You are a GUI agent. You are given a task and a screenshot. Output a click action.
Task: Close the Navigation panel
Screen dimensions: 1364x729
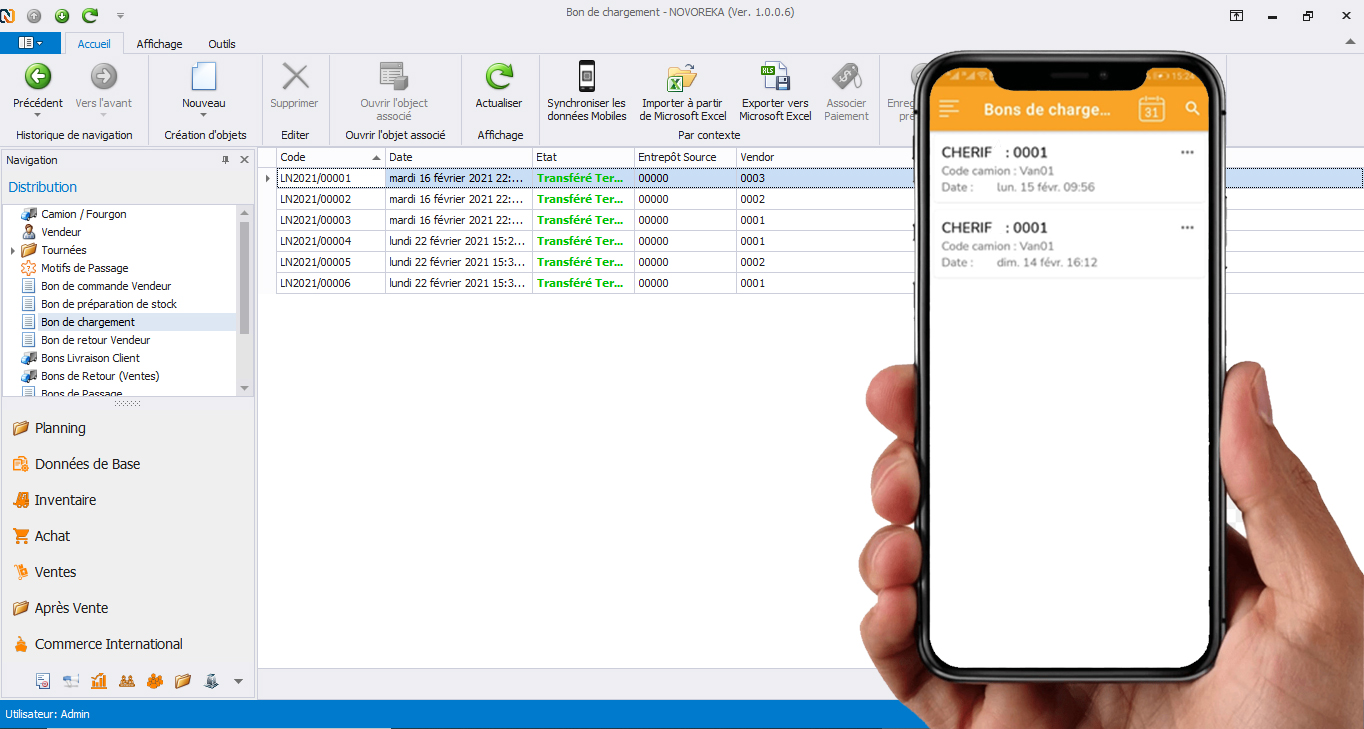tap(245, 160)
